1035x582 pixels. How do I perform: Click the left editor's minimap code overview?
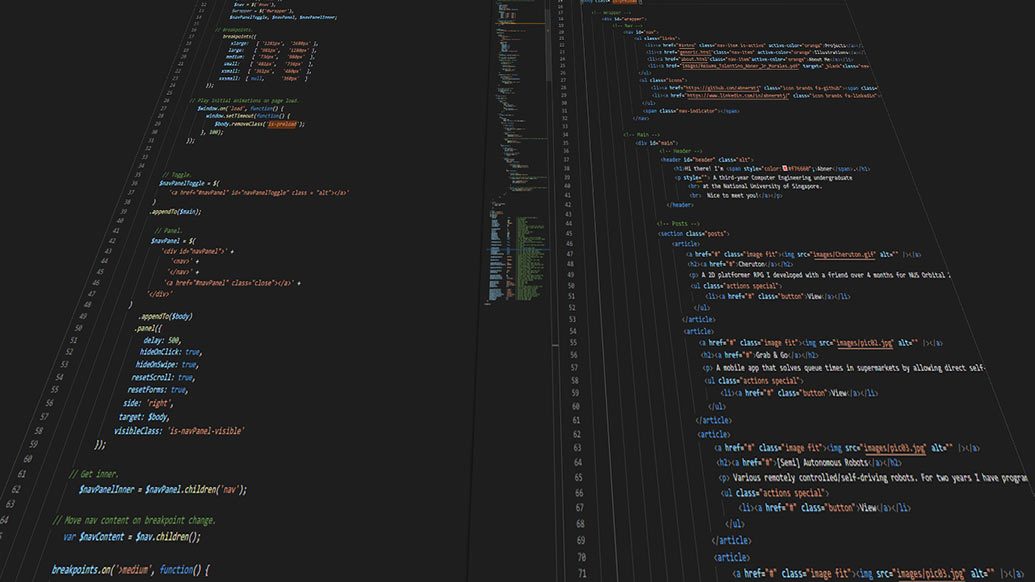pyautogui.click(x=518, y=152)
